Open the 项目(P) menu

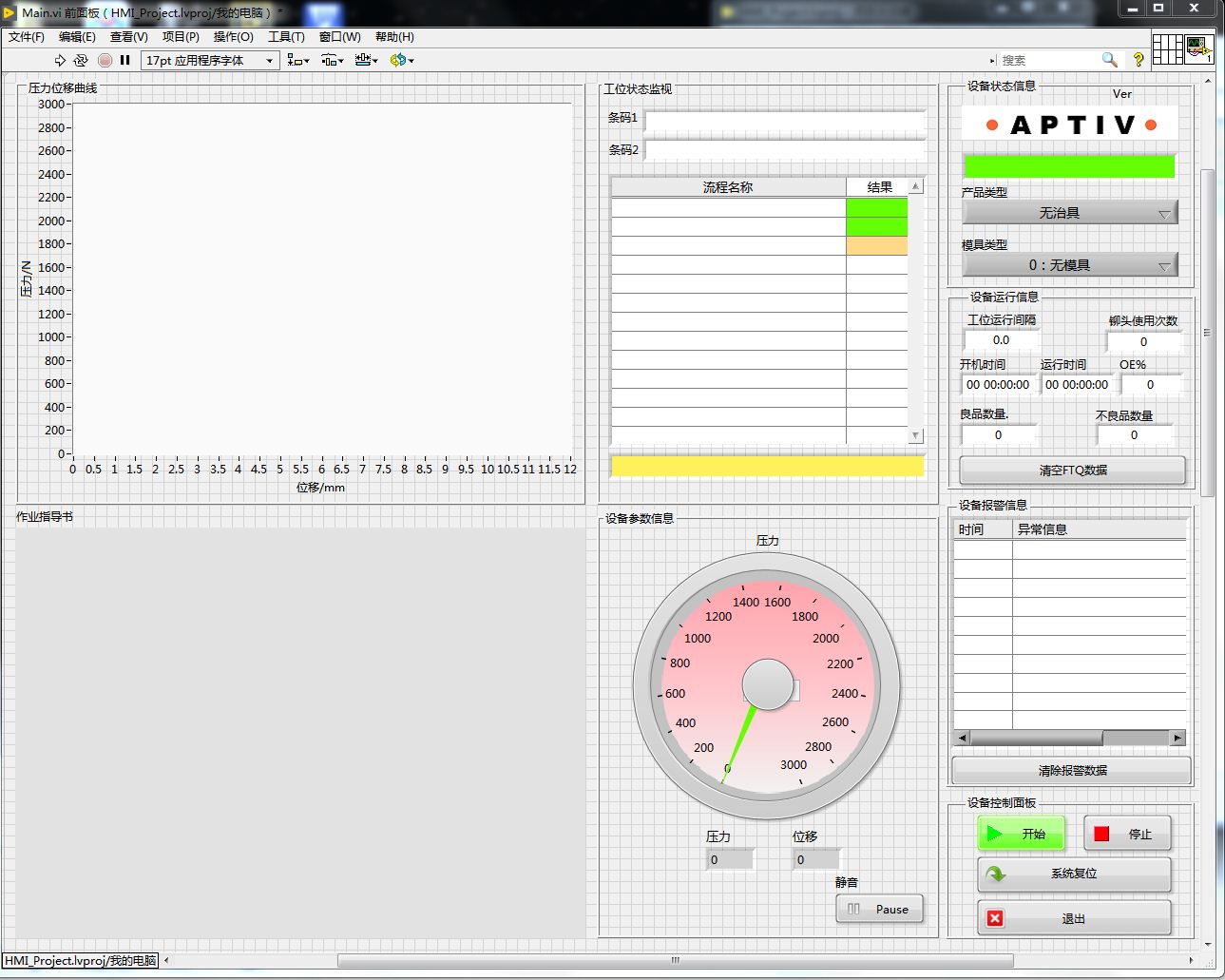181,37
